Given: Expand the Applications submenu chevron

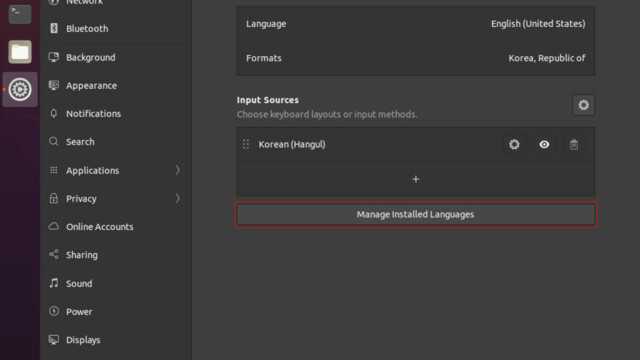Looking at the screenshot, I should point(178,170).
